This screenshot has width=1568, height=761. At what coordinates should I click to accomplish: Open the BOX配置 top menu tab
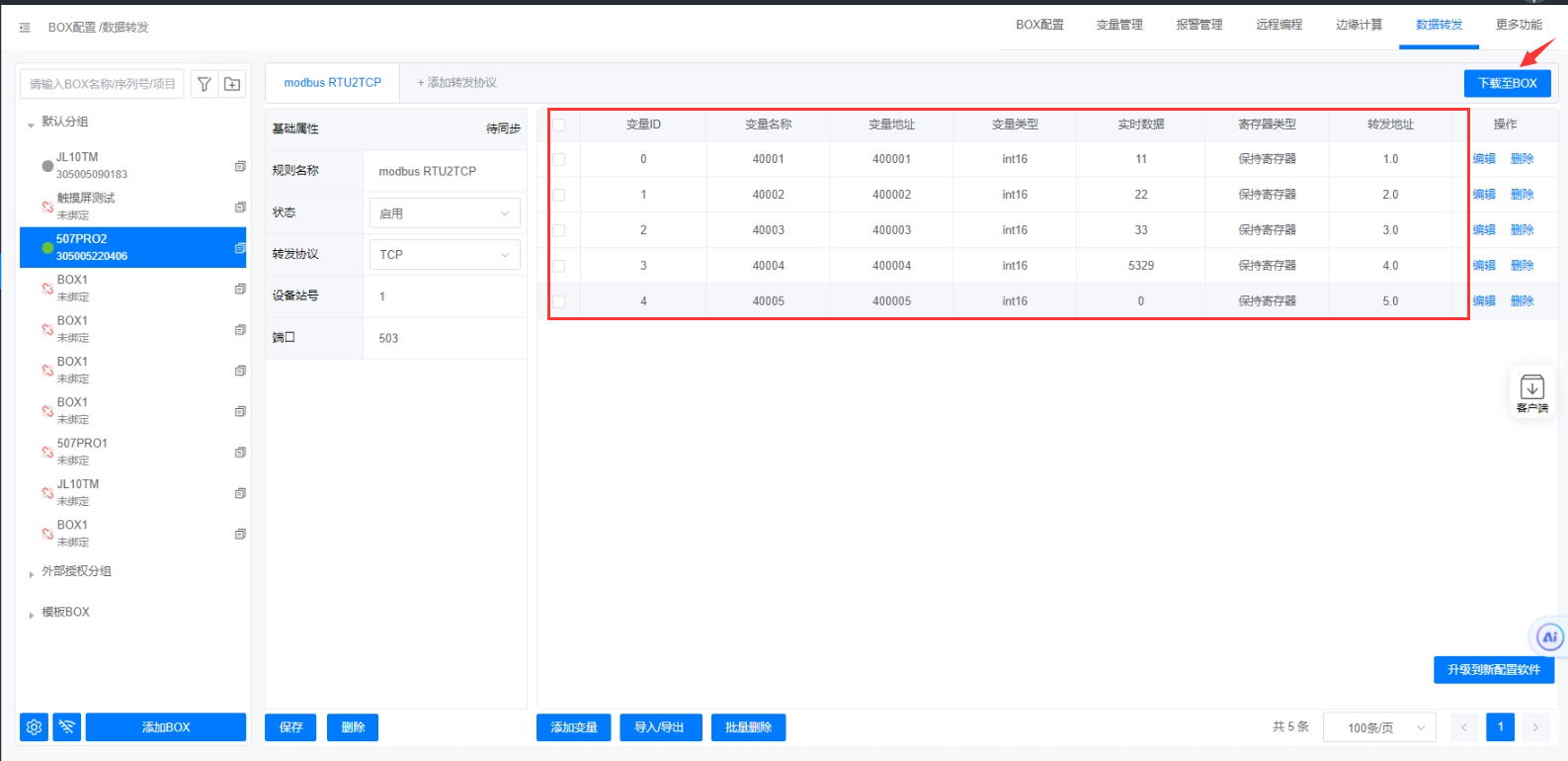click(x=1039, y=25)
